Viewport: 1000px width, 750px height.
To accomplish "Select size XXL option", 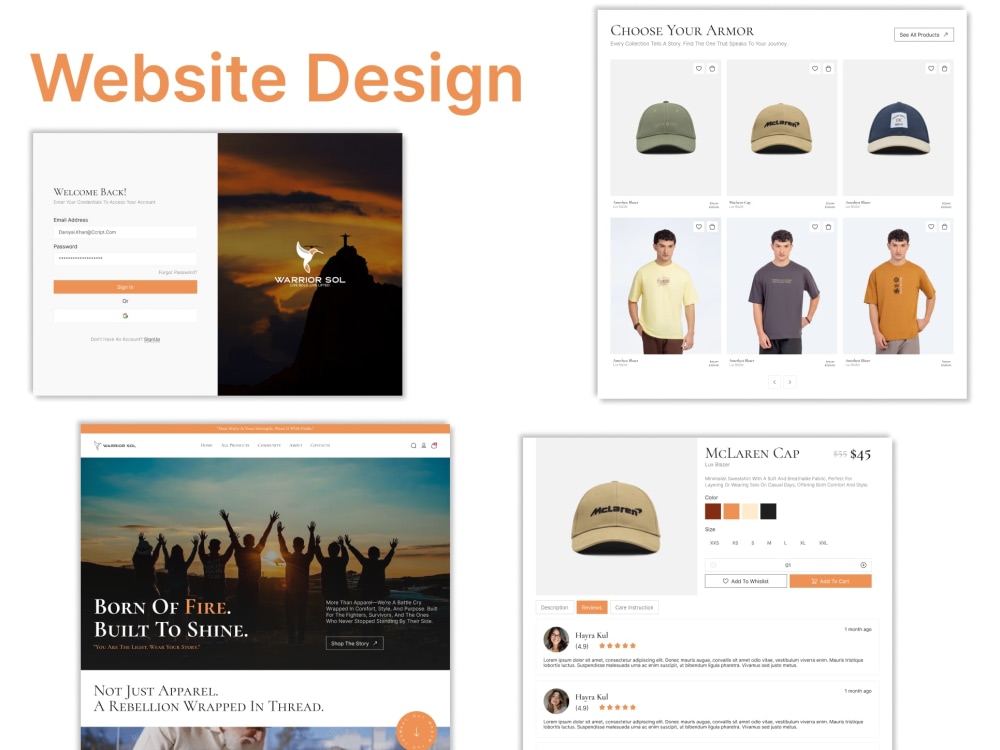I will coord(823,543).
